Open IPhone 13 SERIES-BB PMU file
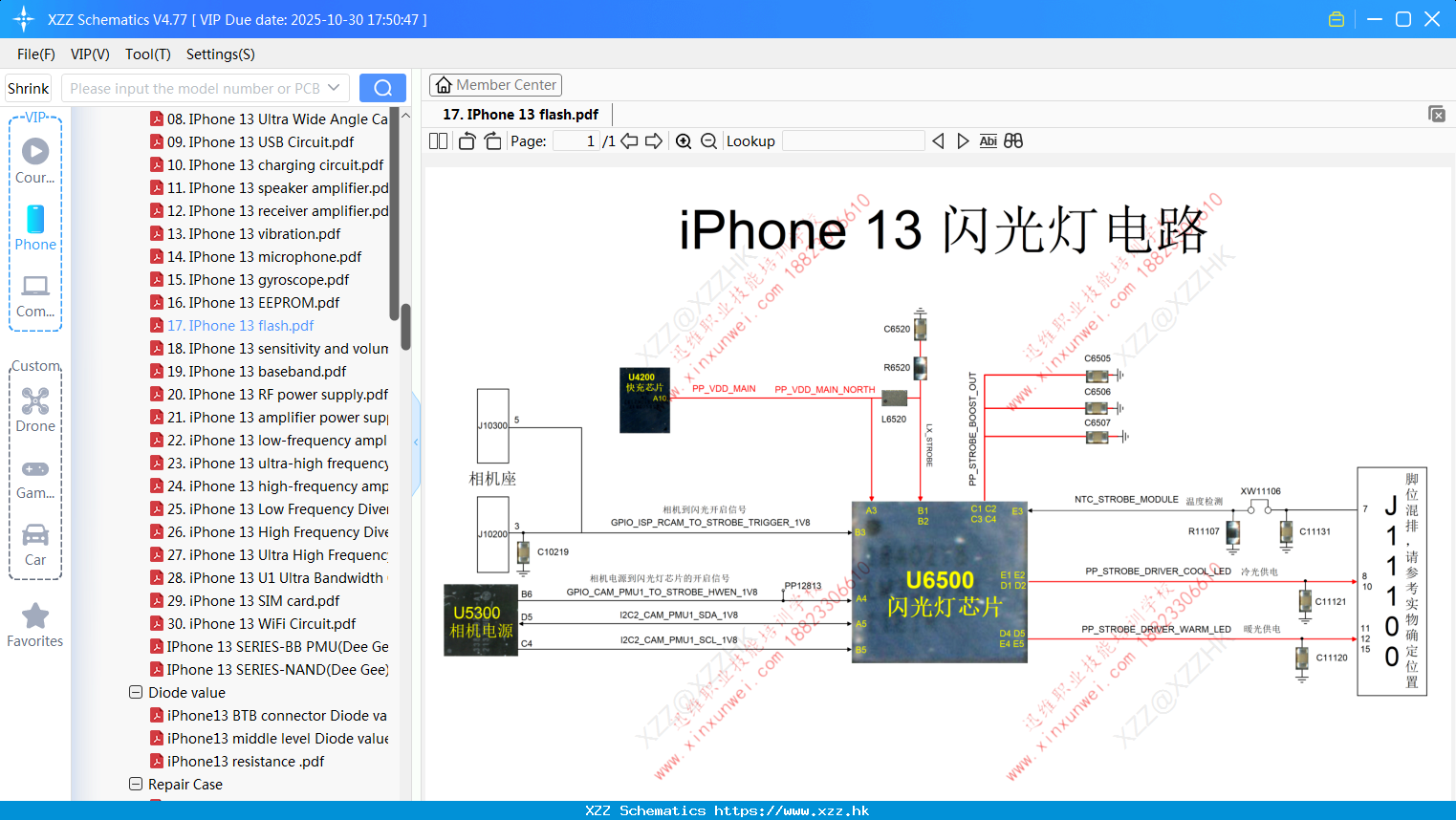1456x820 pixels. 277,646
